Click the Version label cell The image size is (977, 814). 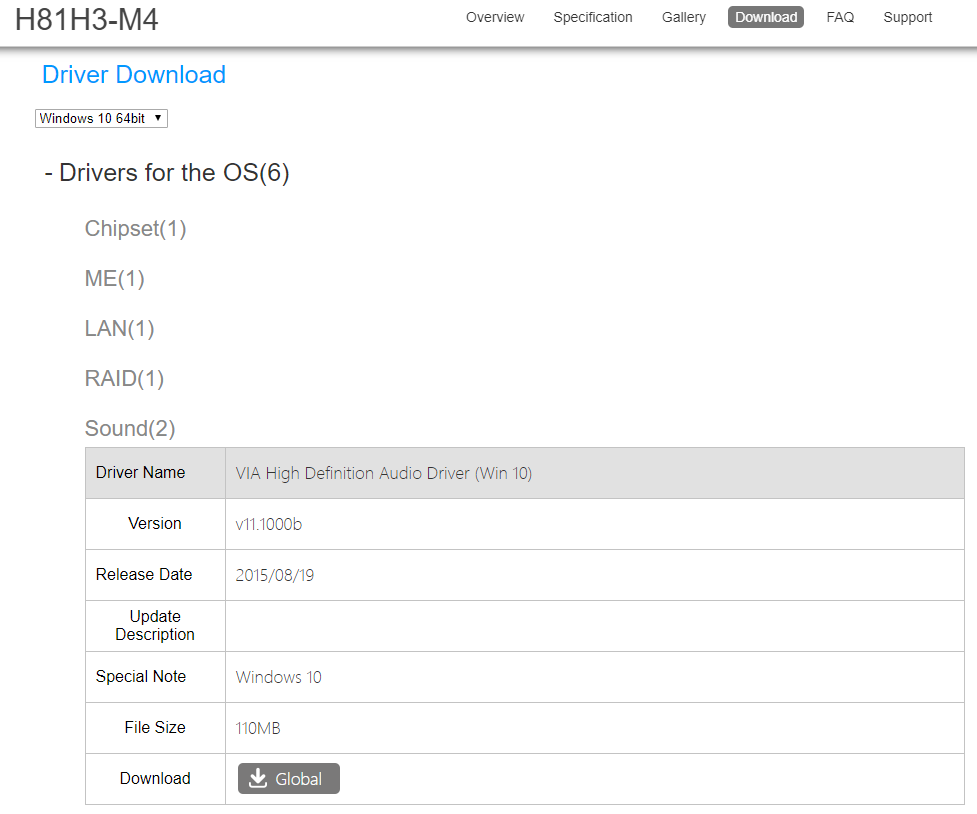point(155,524)
